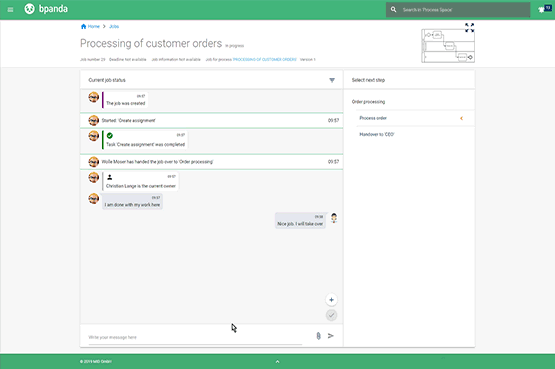Click the search magnifier icon
The image size is (555, 369).
coord(393,10)
